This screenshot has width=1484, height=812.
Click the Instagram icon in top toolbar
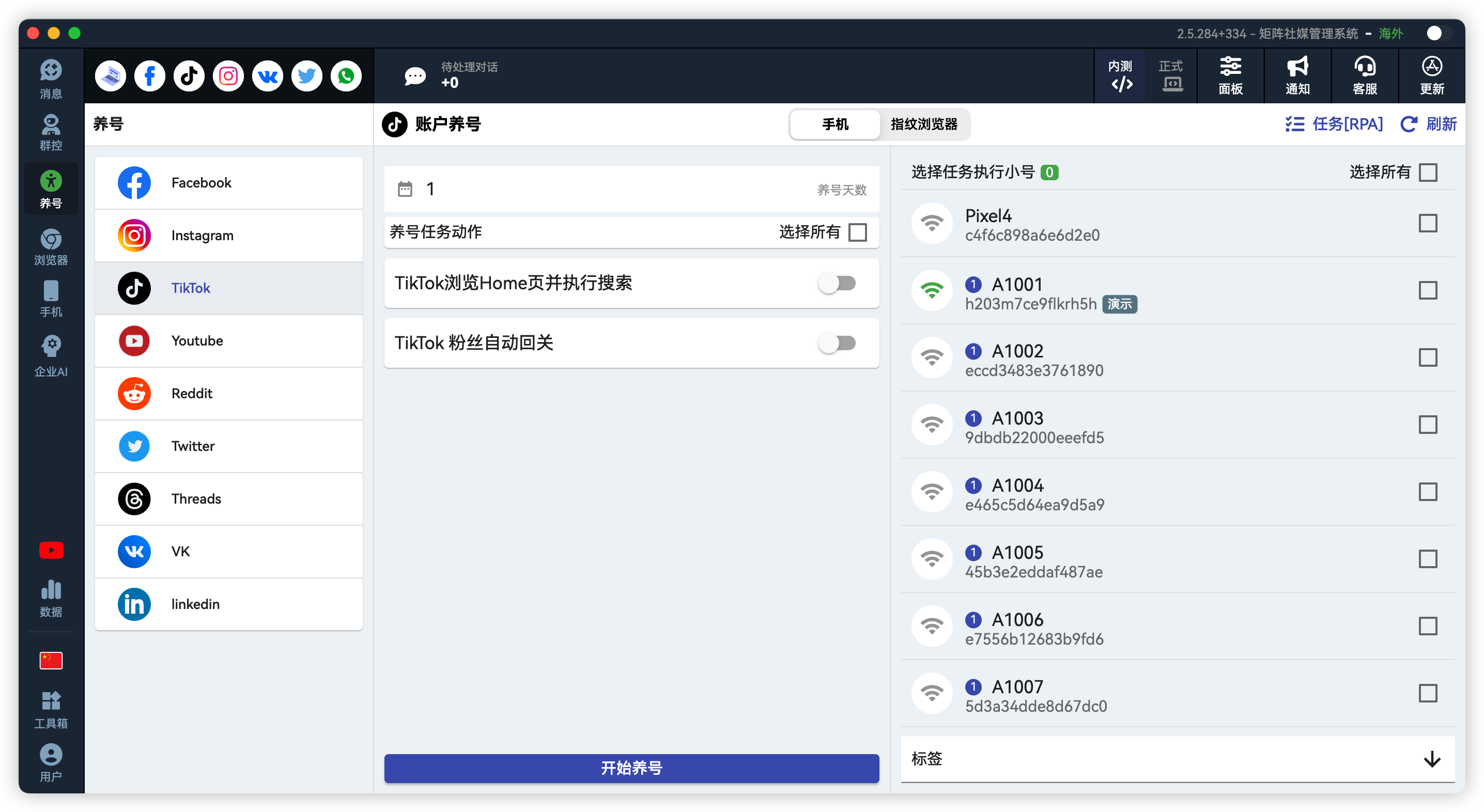[228, 75]
